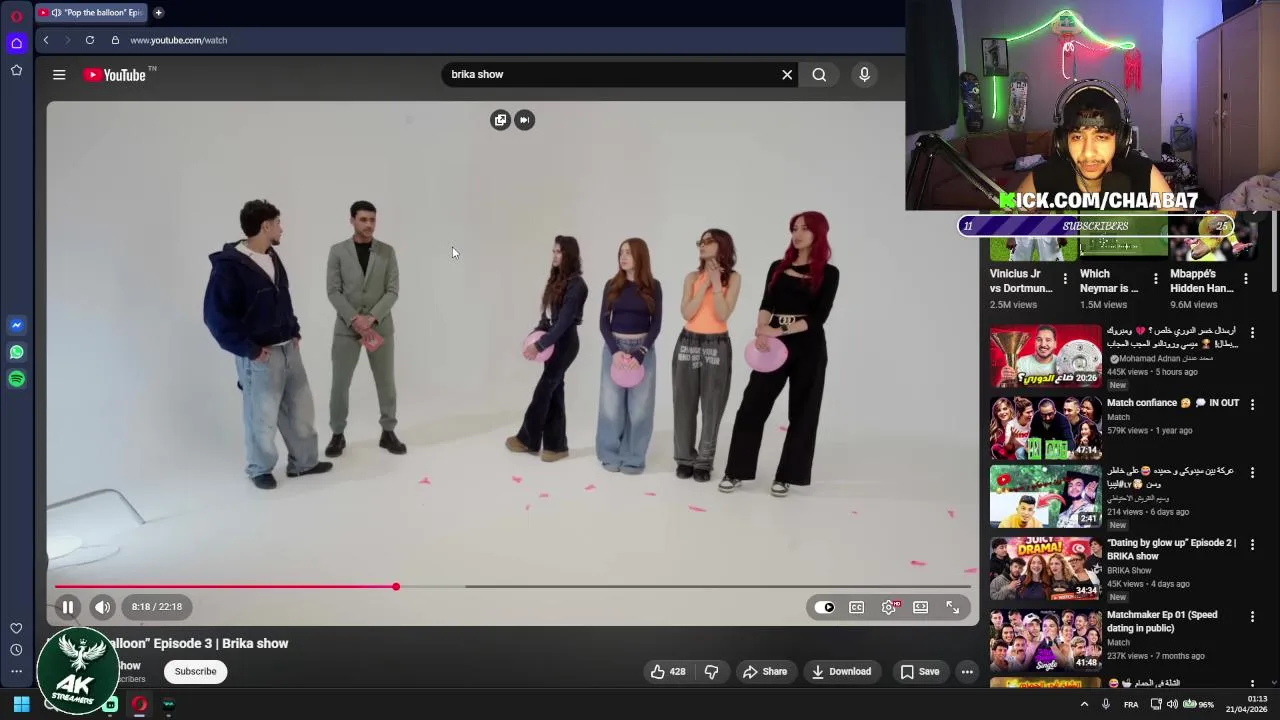Switch to "Pop the balloon" browser tab

click(90, 13)
